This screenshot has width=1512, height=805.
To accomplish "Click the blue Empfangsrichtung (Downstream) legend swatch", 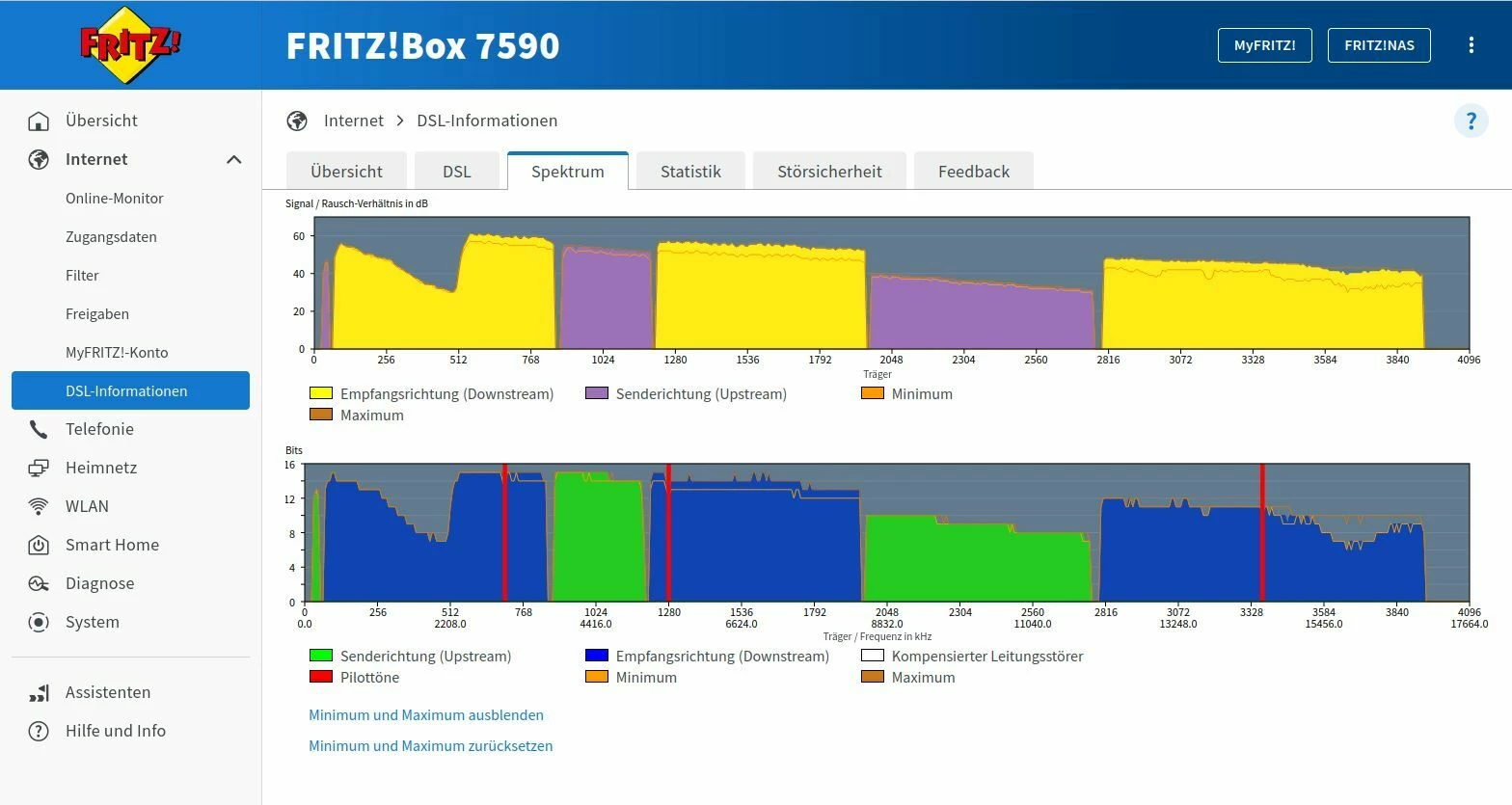I will [597, 656].
